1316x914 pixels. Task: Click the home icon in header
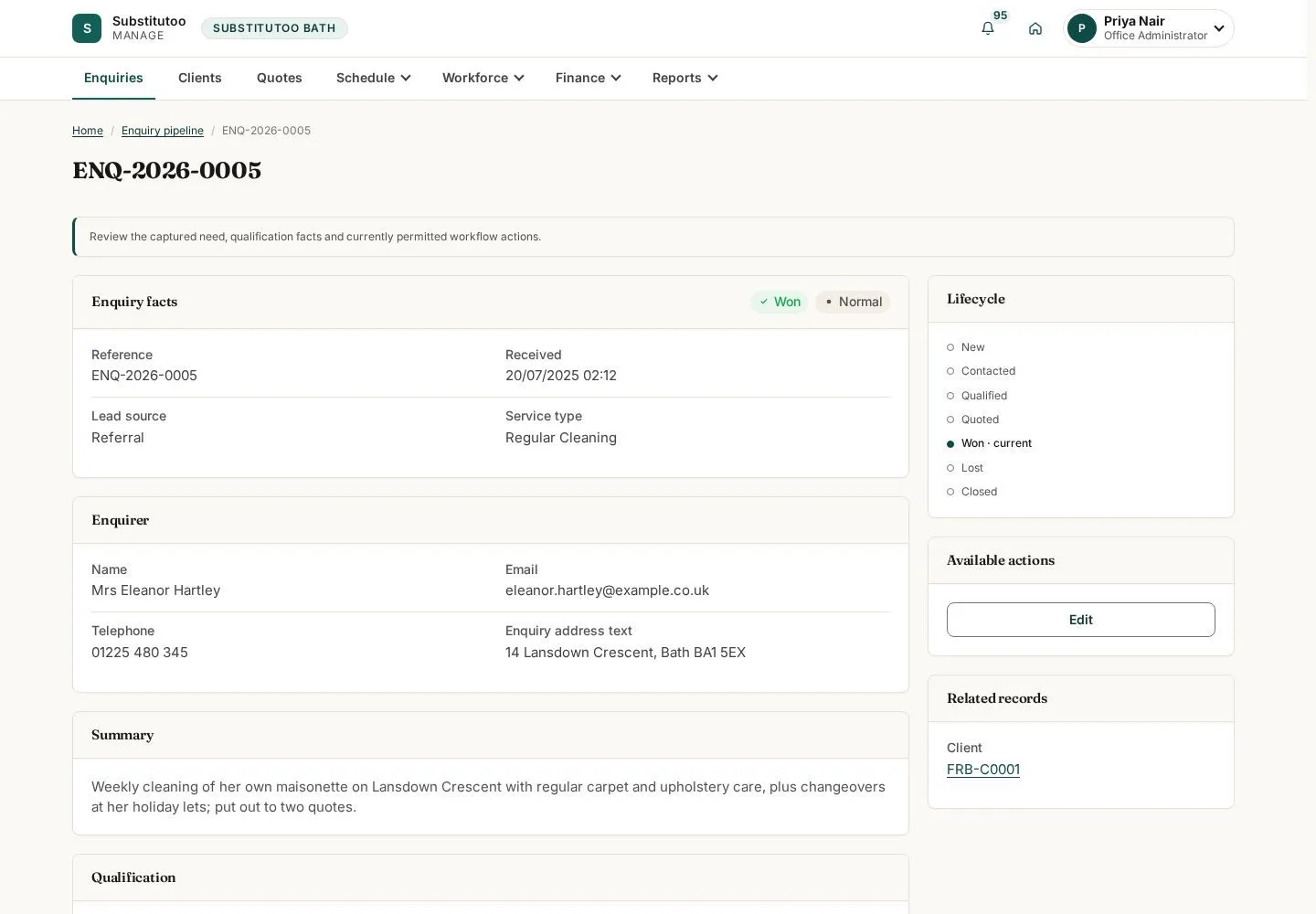point(1035,28)
